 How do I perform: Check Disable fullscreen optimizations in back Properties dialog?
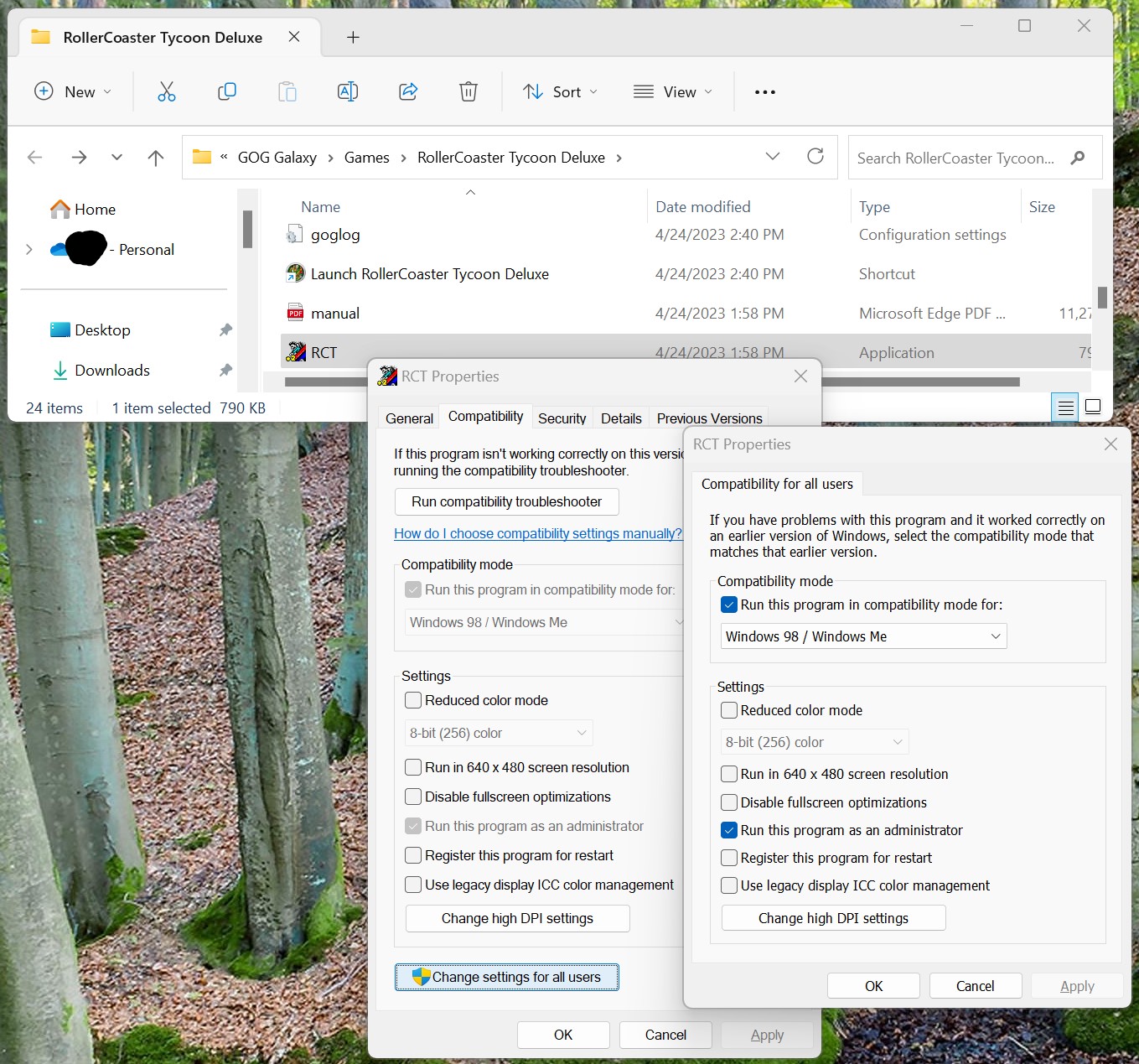(x=413, y=797)
